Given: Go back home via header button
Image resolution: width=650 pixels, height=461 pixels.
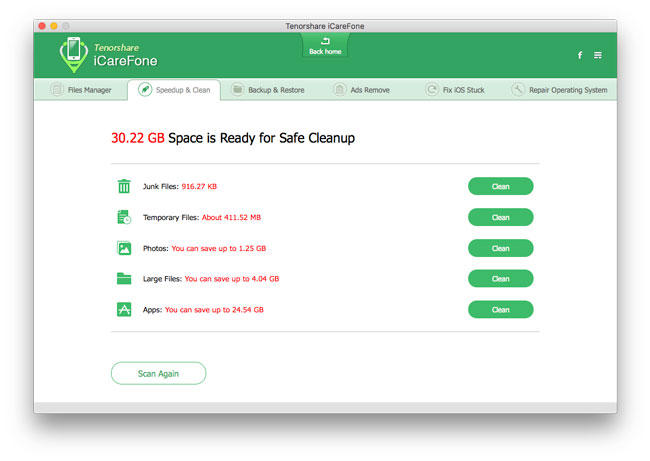Looking at the screenshot, I should pyautogui.click(x=325, y=46).
